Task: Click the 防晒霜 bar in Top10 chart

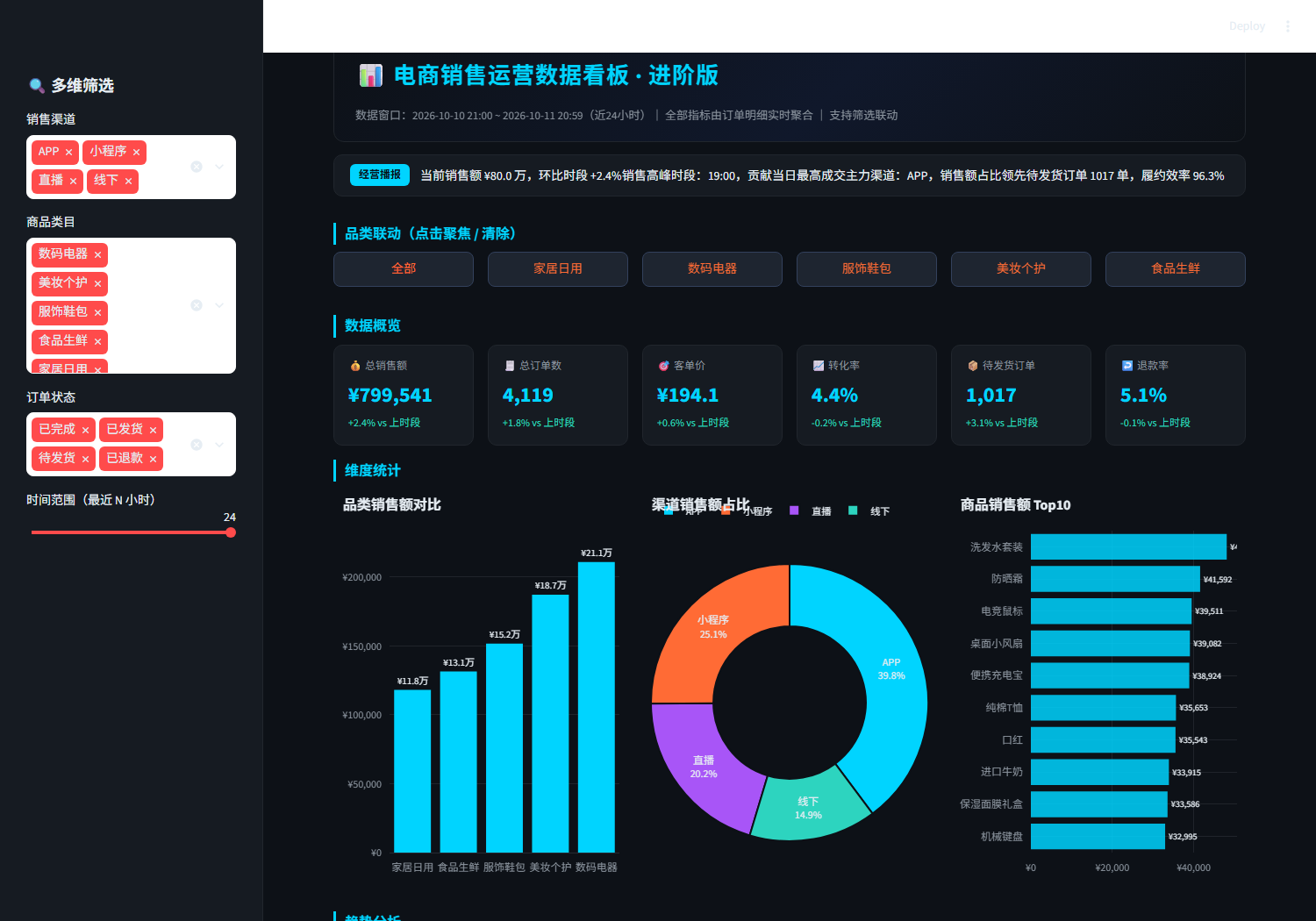Action: [1115, 579]
